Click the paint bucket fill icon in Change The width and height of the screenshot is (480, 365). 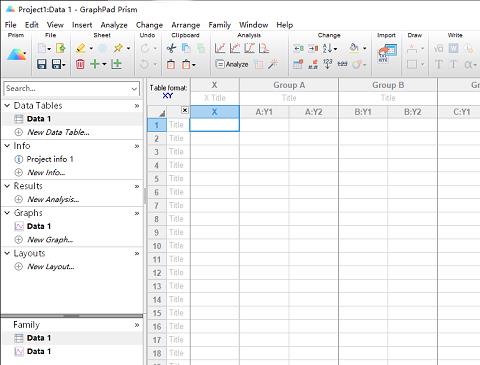coord(354,48)
